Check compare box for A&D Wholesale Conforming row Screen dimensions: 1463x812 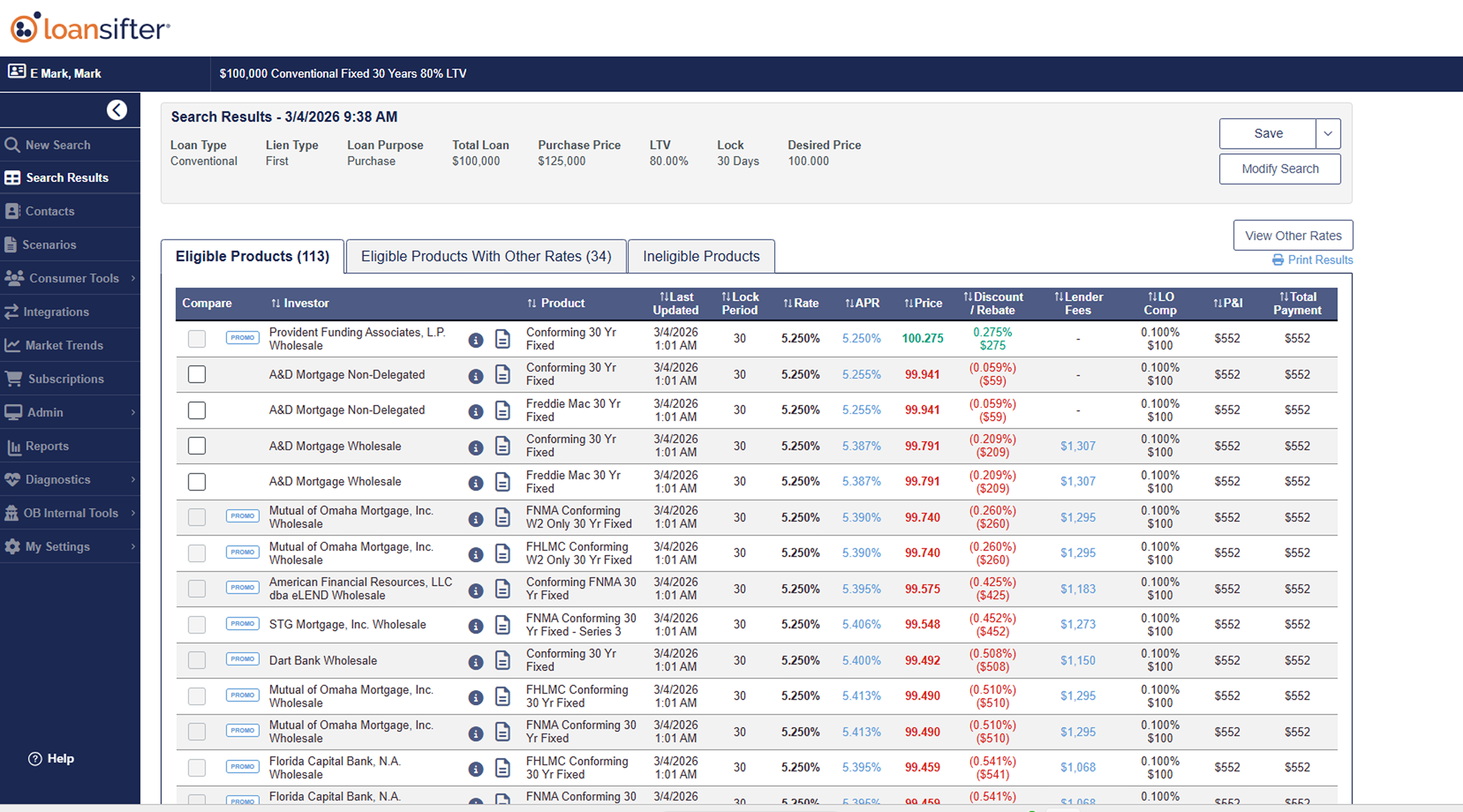196,446
